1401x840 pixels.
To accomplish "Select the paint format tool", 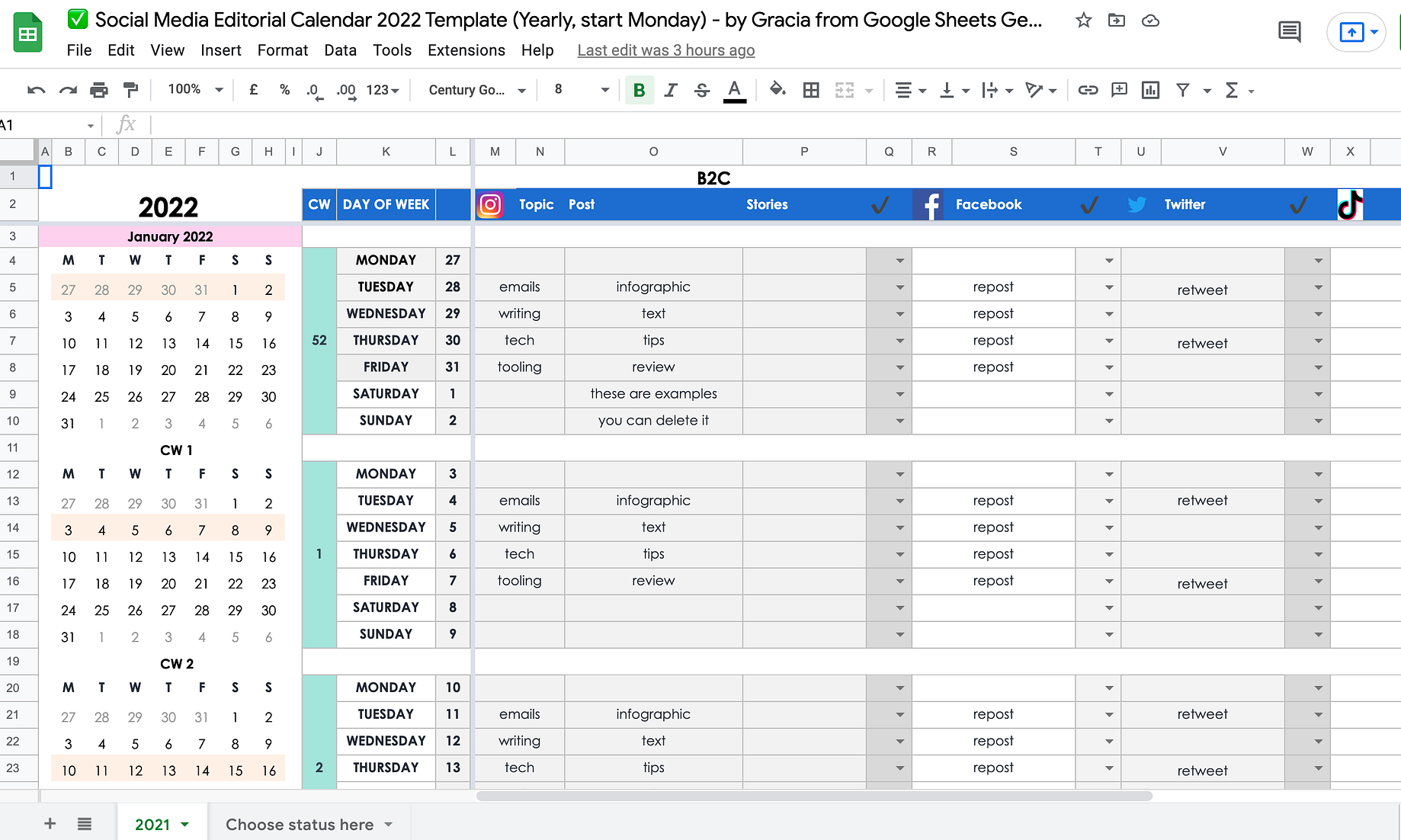I will coord(130,89).
